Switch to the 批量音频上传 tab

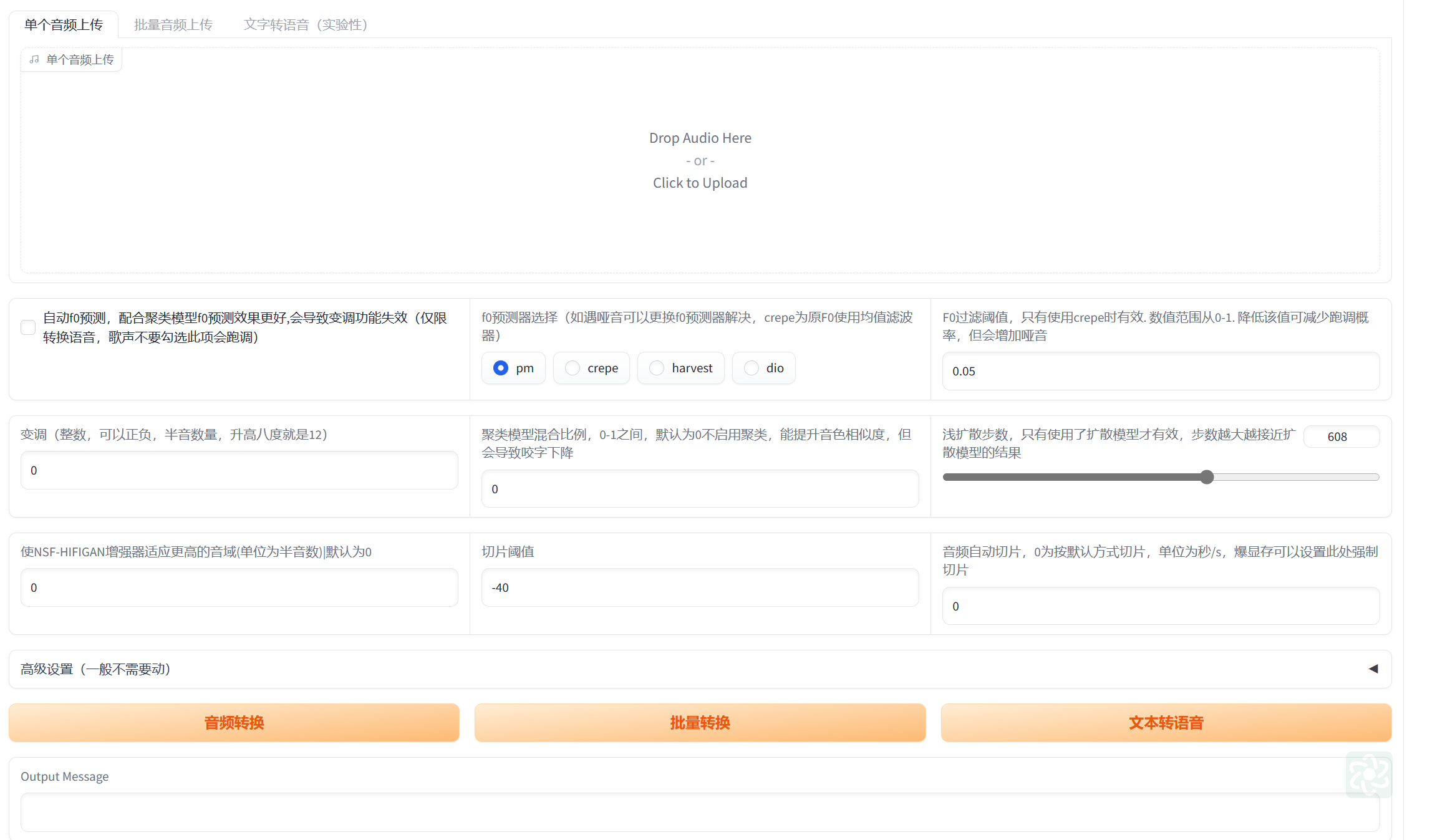(173, 25)
